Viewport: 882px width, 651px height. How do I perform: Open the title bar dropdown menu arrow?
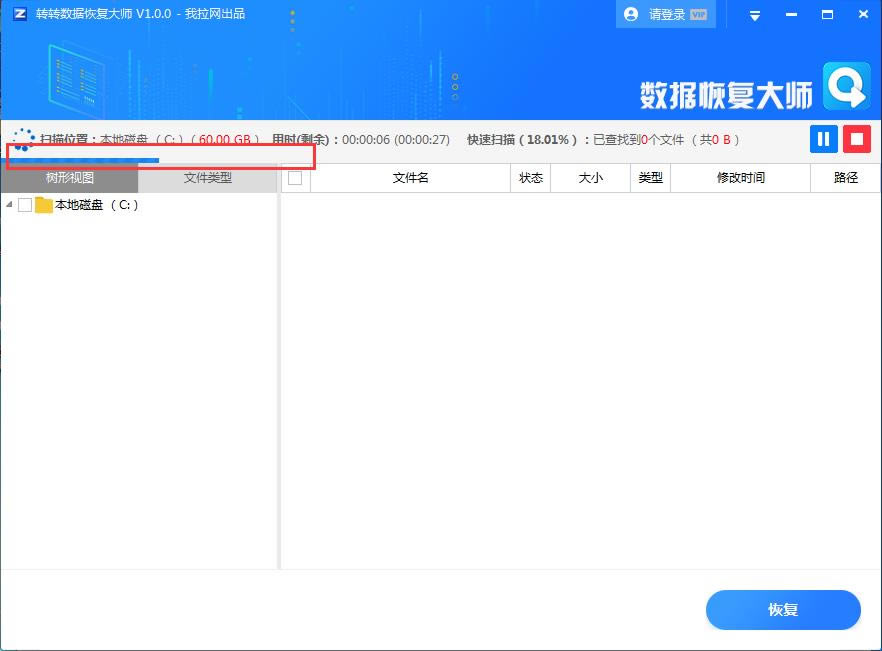pos(755,16)
